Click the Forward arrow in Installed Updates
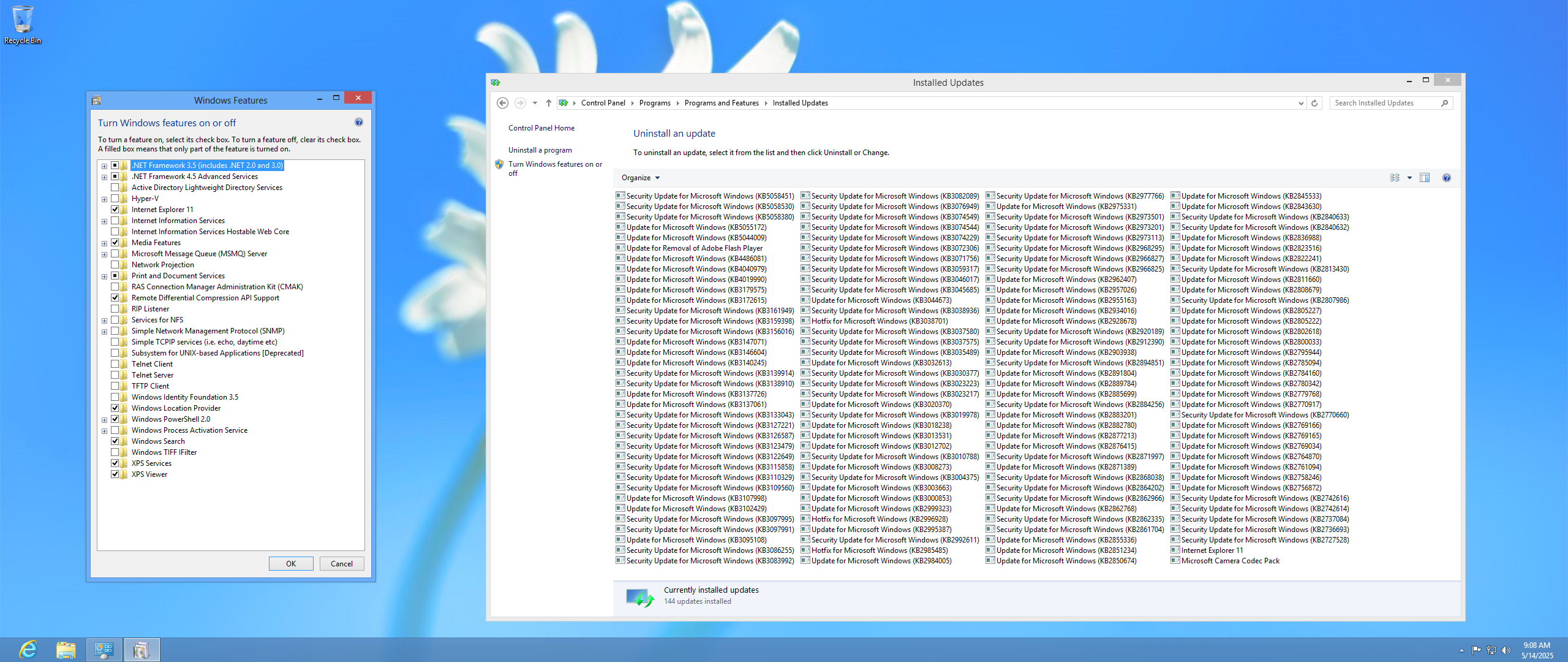The width and height of the screenshot is (1568, 662). [520, 103]
